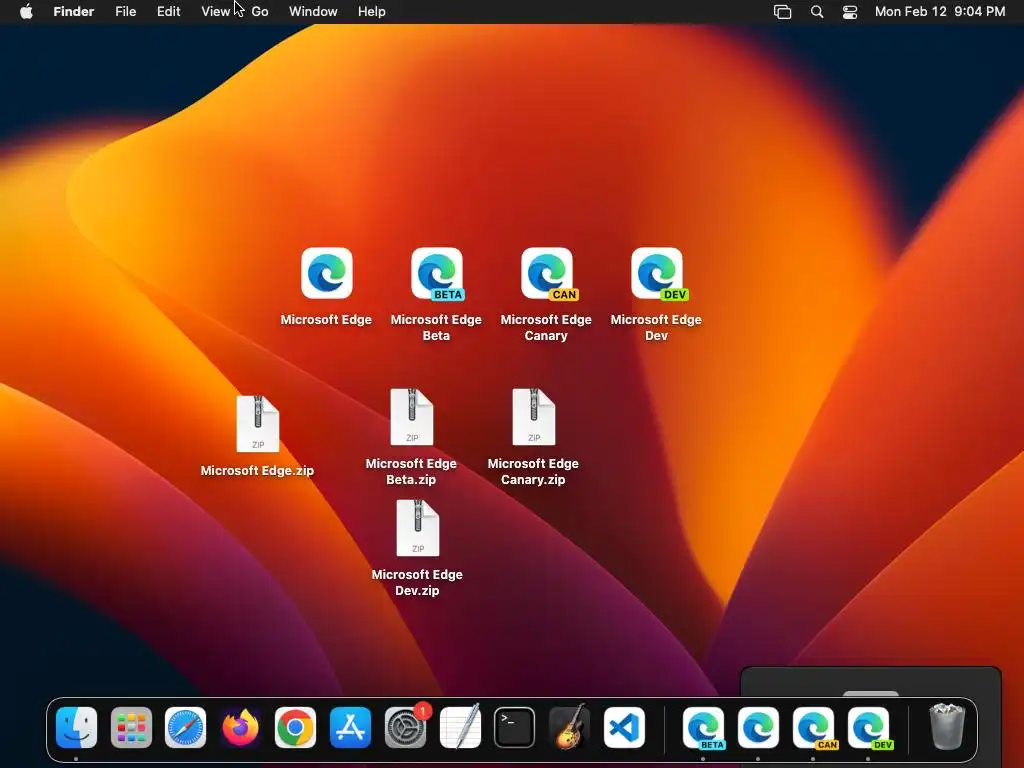Open TextEdit from the Dock
This screenshot has width=1024, height=768.
point(460,728)
